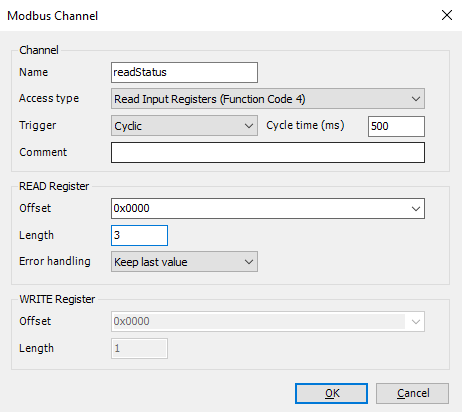Viewport: 462px width, 412px height.
Task: Open the Access type dropdown
Action: coord(268,99)
